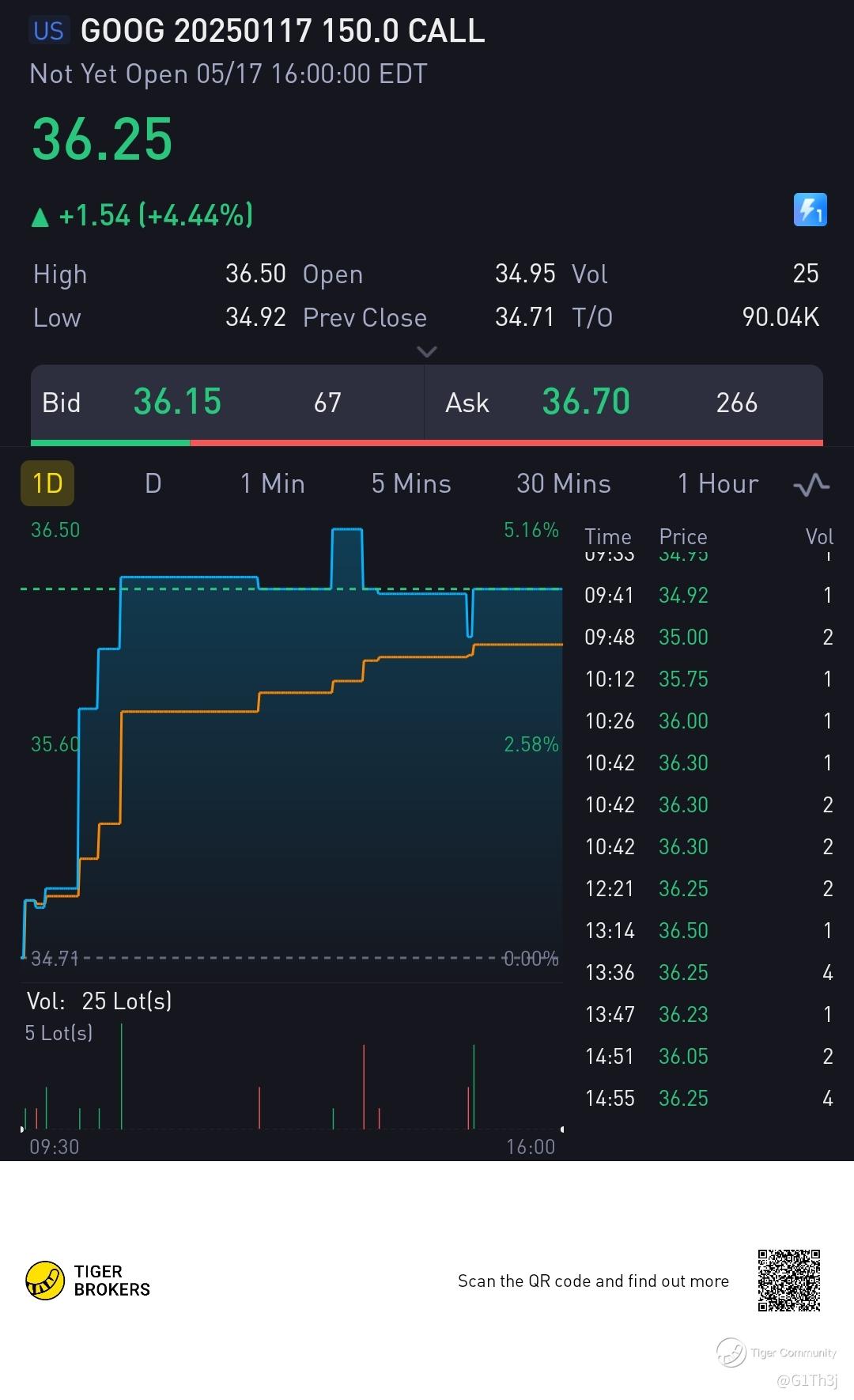The image size is (854, 1400).
Task: Switch to the 30 Mins chart tab
Action: click(564, 483)
